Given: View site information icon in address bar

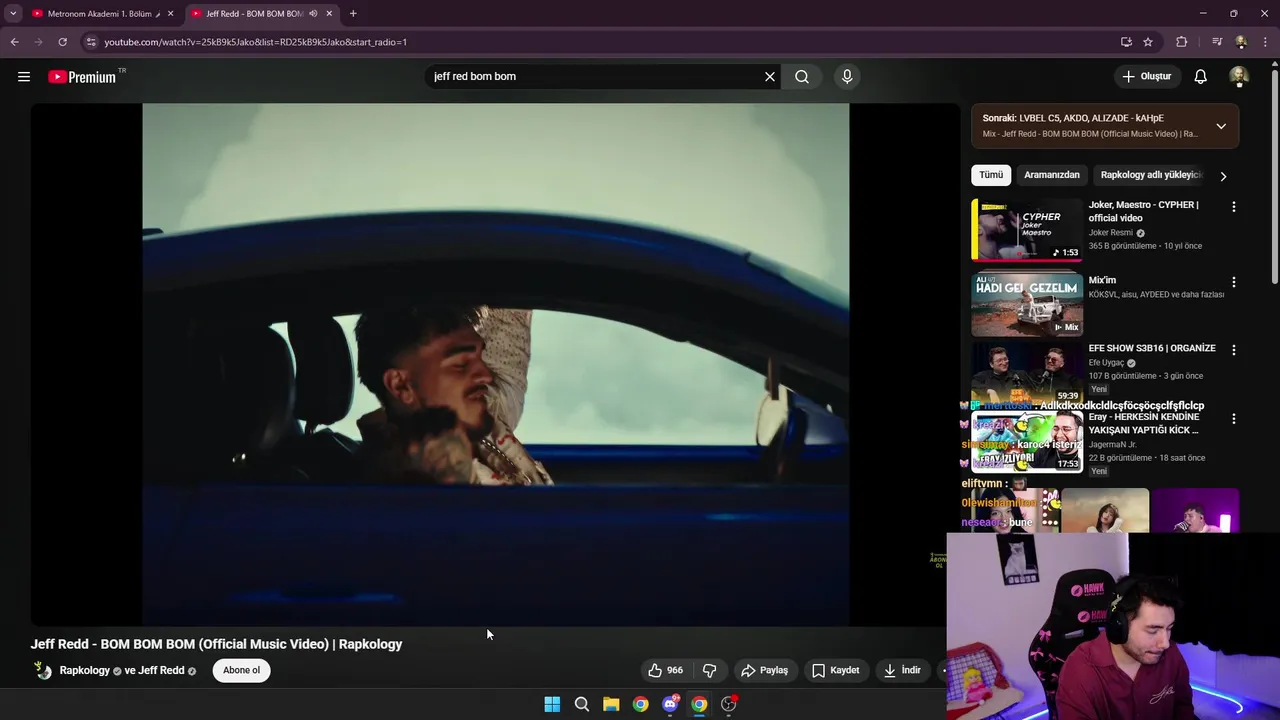Looking at the screenshot, I should pos(91,42).
